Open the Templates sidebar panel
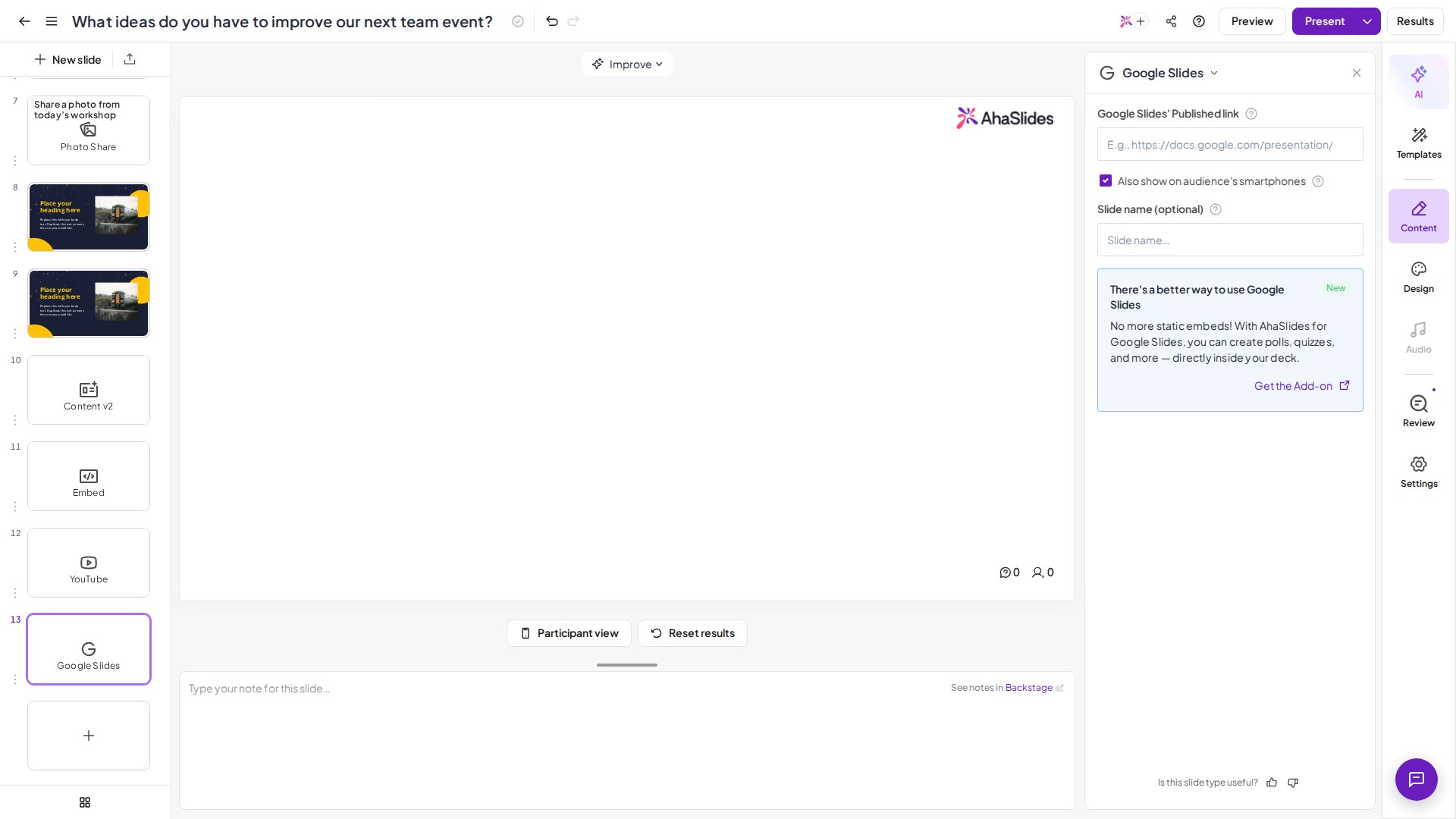Screen dimensions: 1456x819 click(x=1418, y=143)
